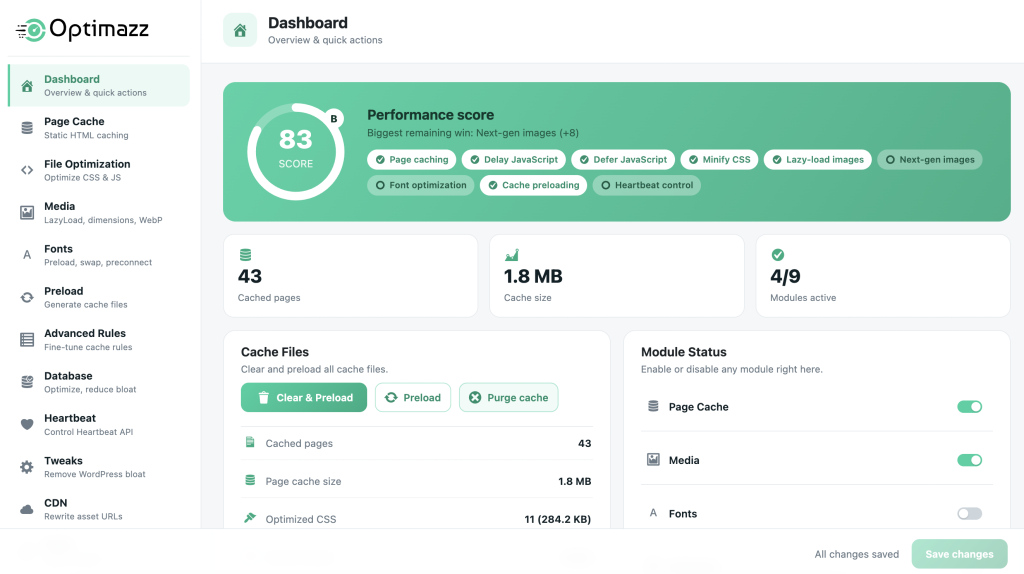Select the Minify CSS chip

(719, 159)
